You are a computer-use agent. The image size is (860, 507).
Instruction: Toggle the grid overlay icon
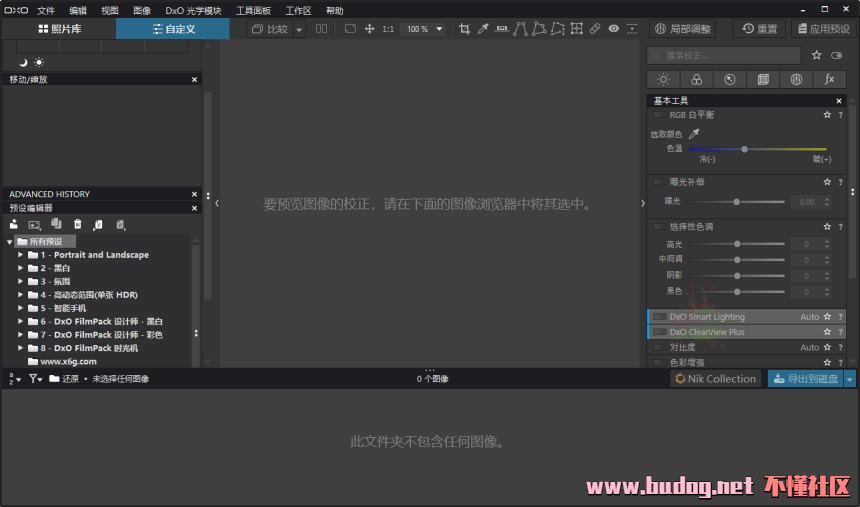(x=632, y=29)
